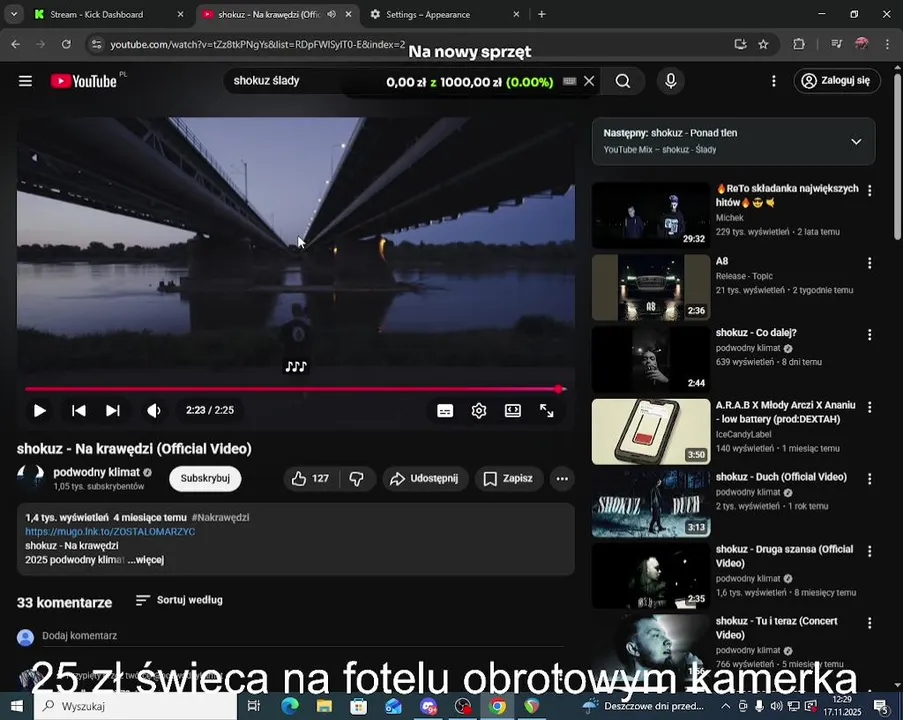
Task: Go to YouTube home via logo
Action: (x=84, y=81)
